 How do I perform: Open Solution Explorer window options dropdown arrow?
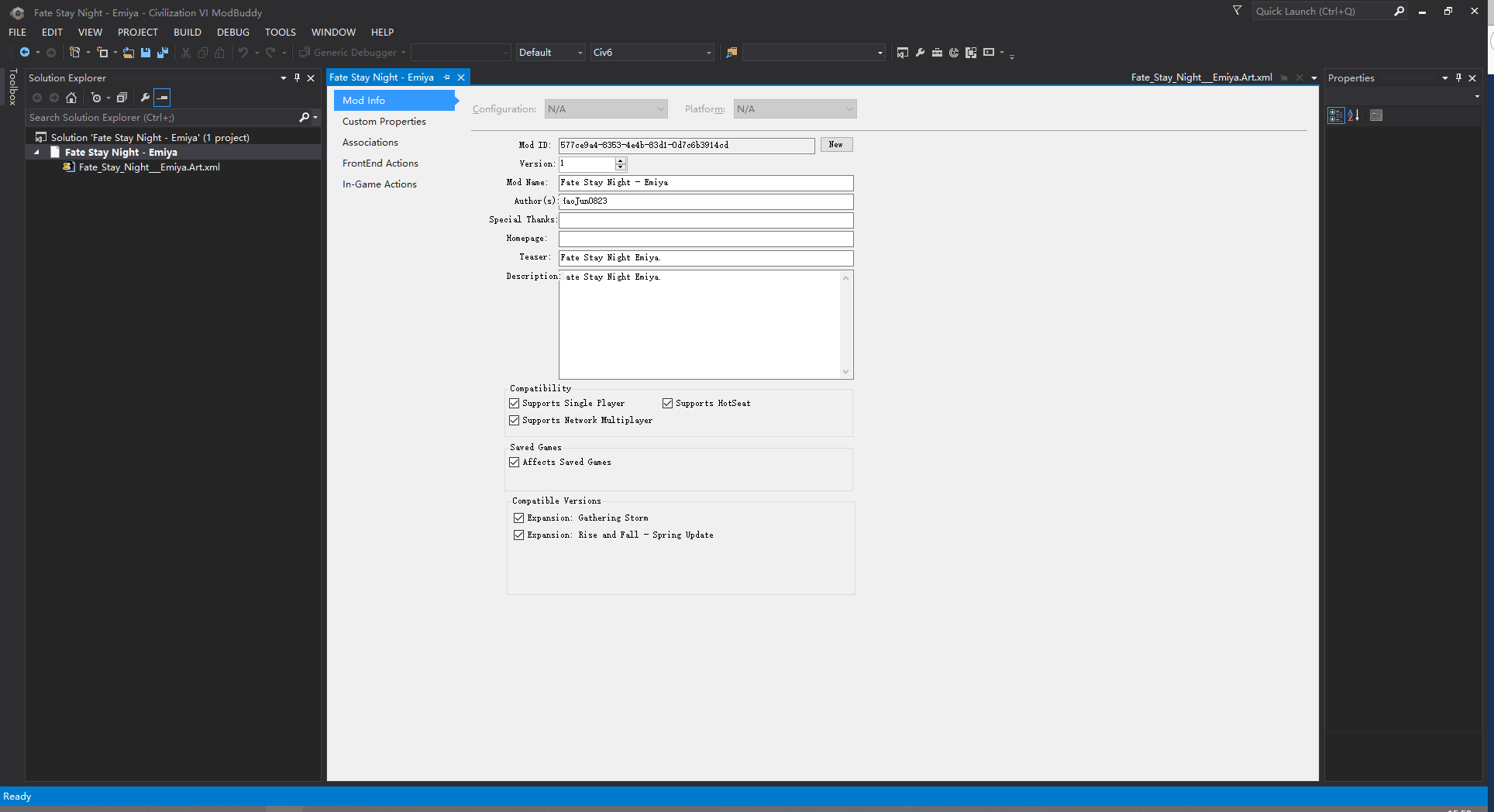click(284, 77)
